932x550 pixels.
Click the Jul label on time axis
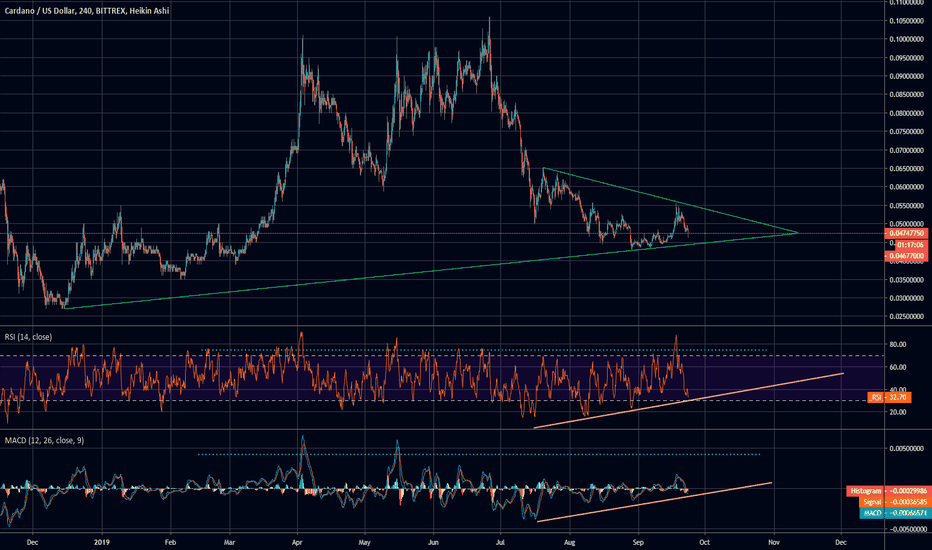500,542
